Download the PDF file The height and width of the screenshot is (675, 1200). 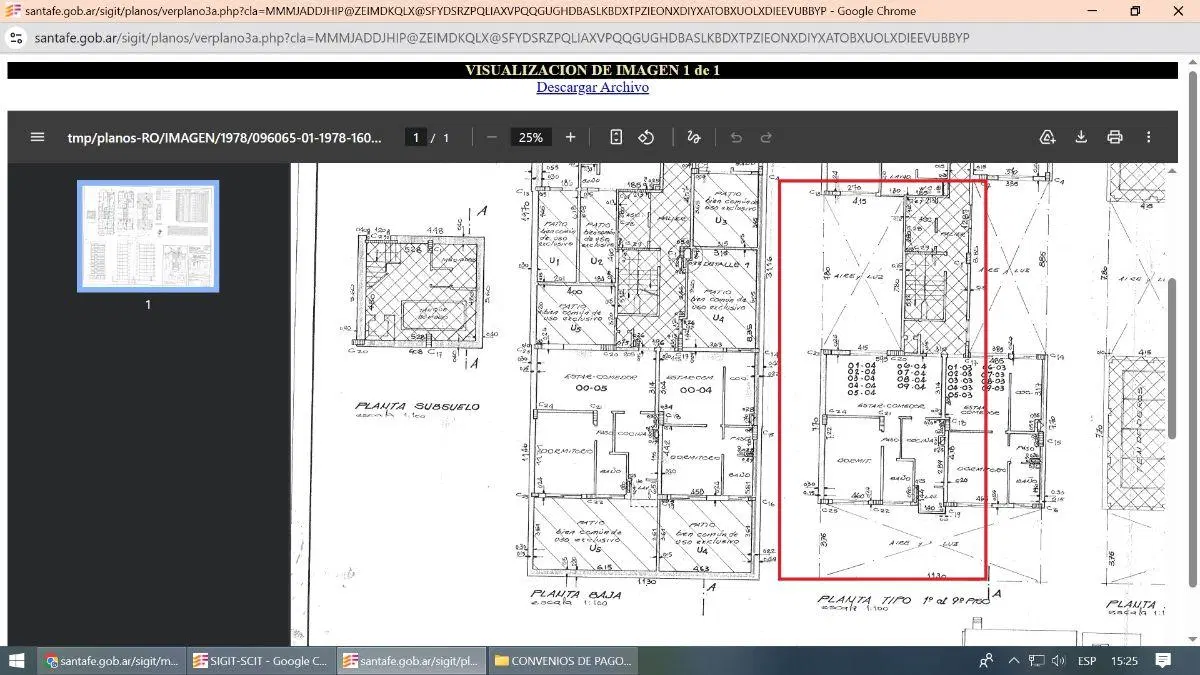(1081, 137)
